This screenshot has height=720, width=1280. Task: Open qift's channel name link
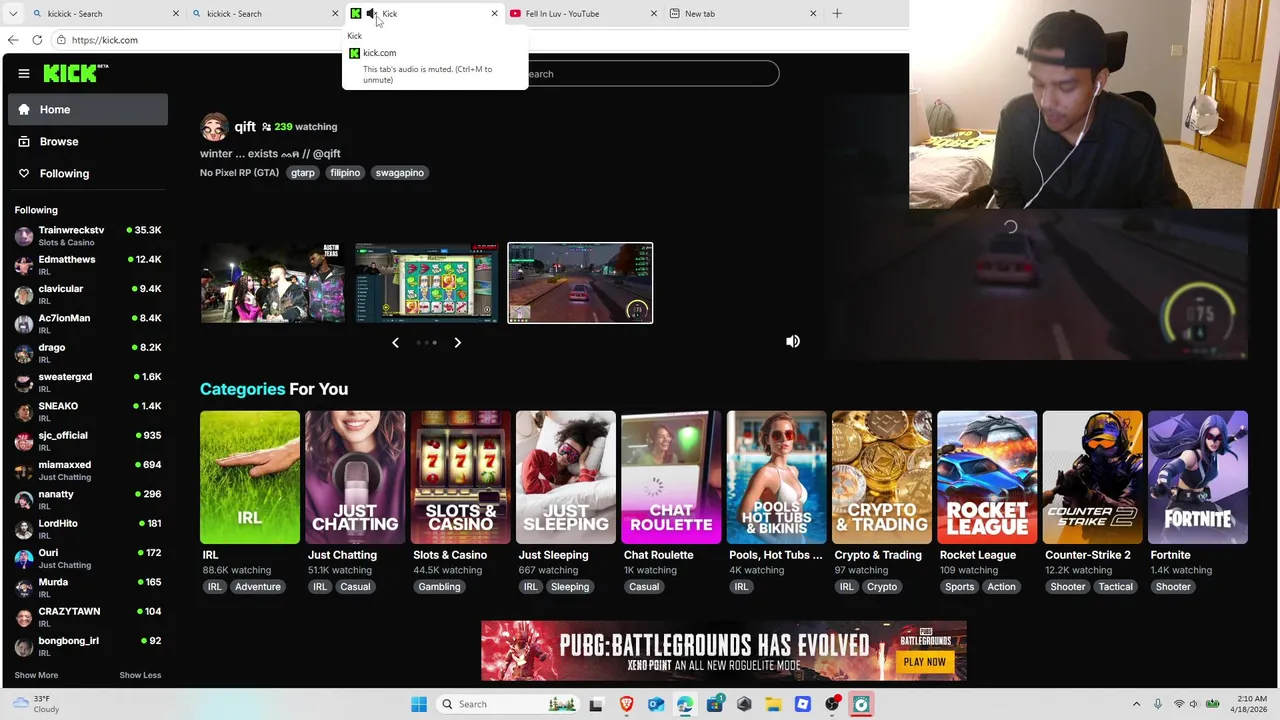(245, 127)
